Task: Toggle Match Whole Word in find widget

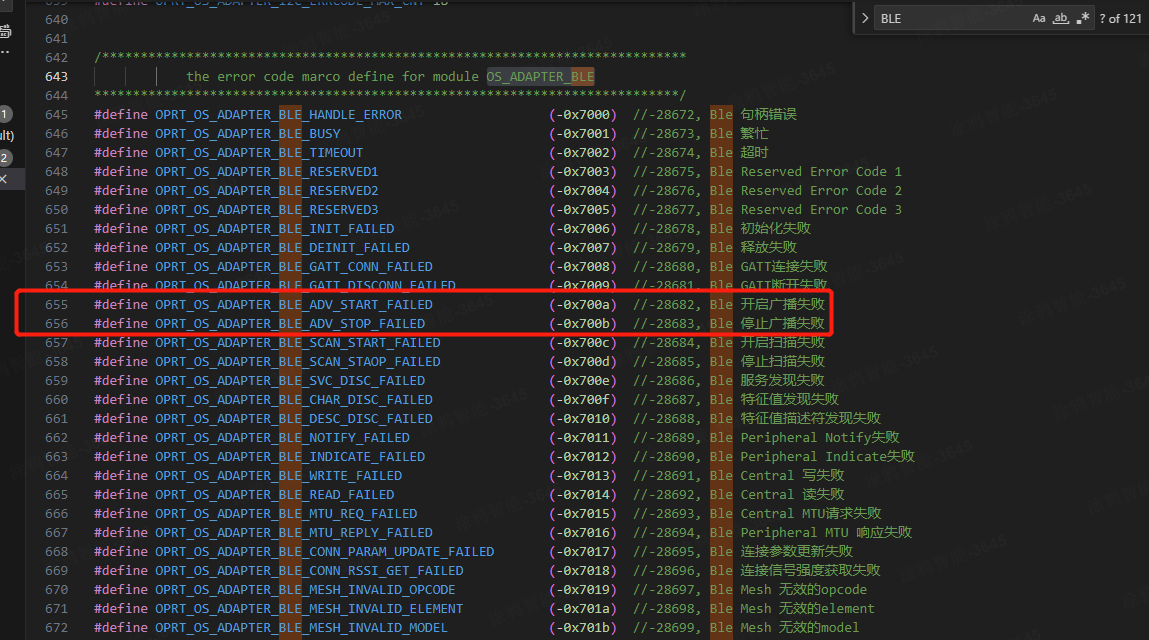Action: click(1062, 18)
